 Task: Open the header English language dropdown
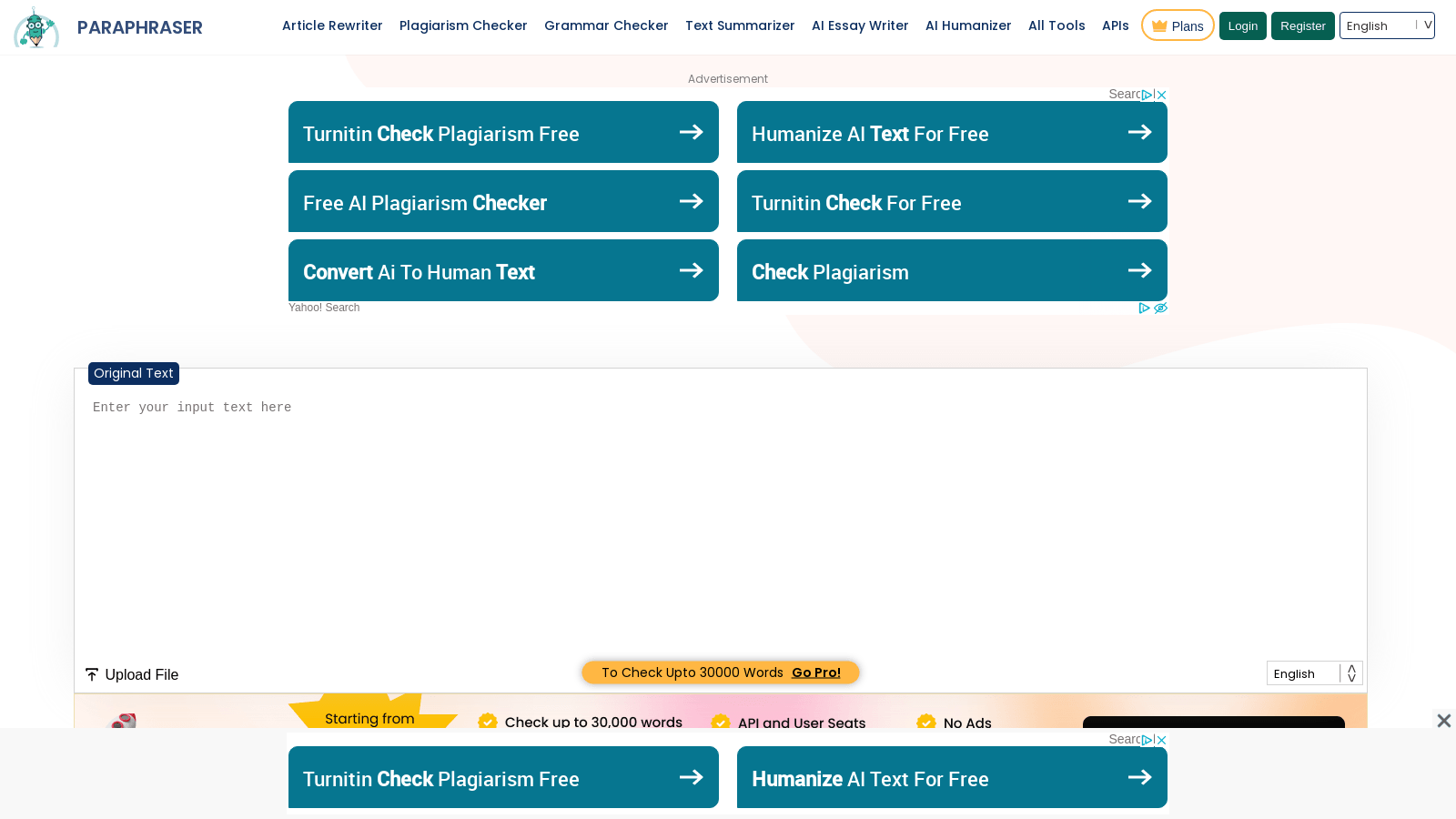1387,25
